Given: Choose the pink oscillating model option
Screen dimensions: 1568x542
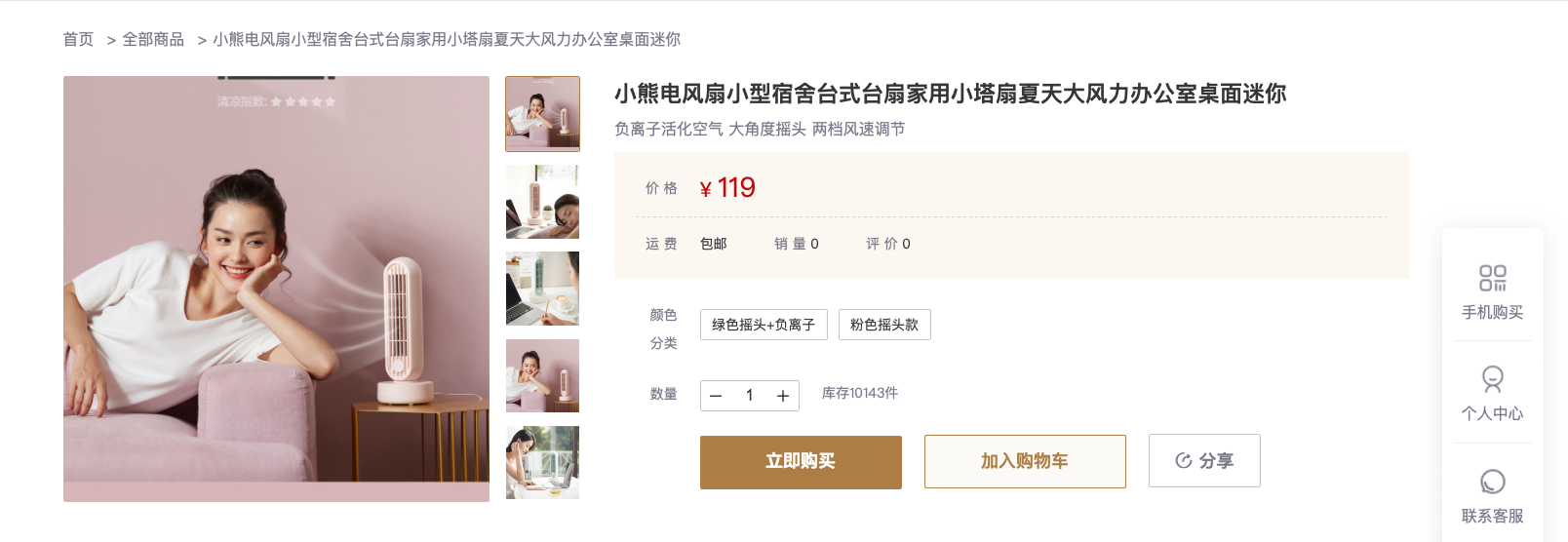Looking at the screenshot, I should 884,325.
